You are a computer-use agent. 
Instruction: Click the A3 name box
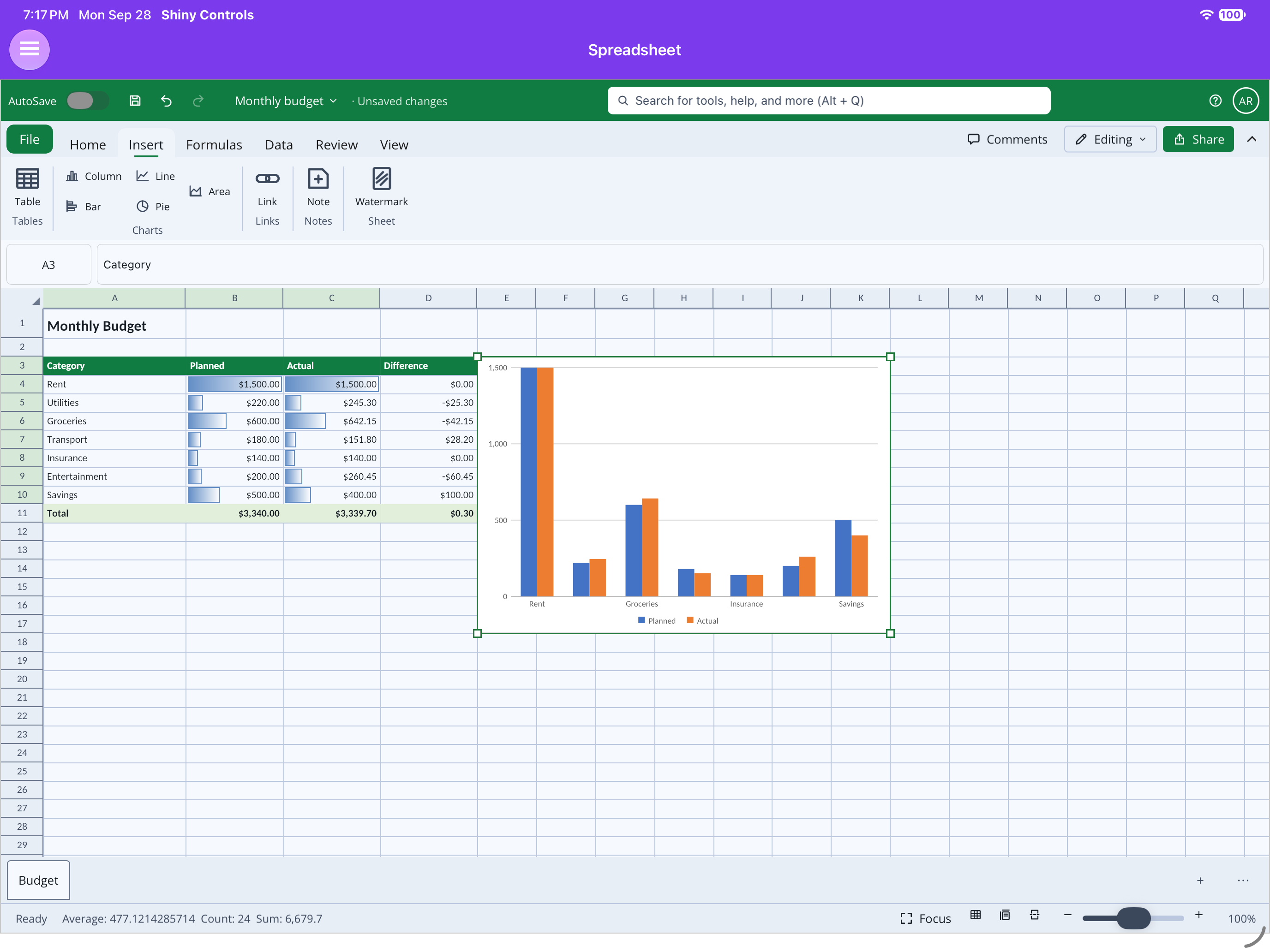coord(49,265)
